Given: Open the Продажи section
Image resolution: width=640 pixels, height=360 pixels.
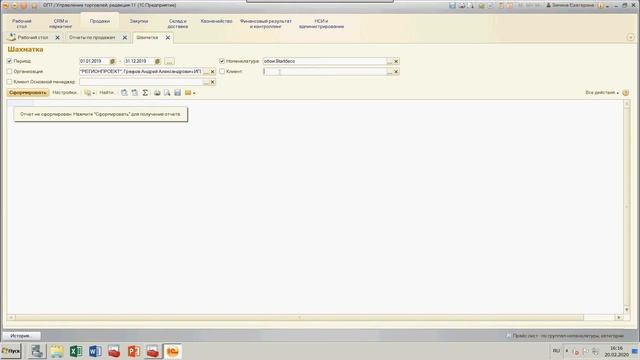Looking at the screenshot, I should (100, 21).
